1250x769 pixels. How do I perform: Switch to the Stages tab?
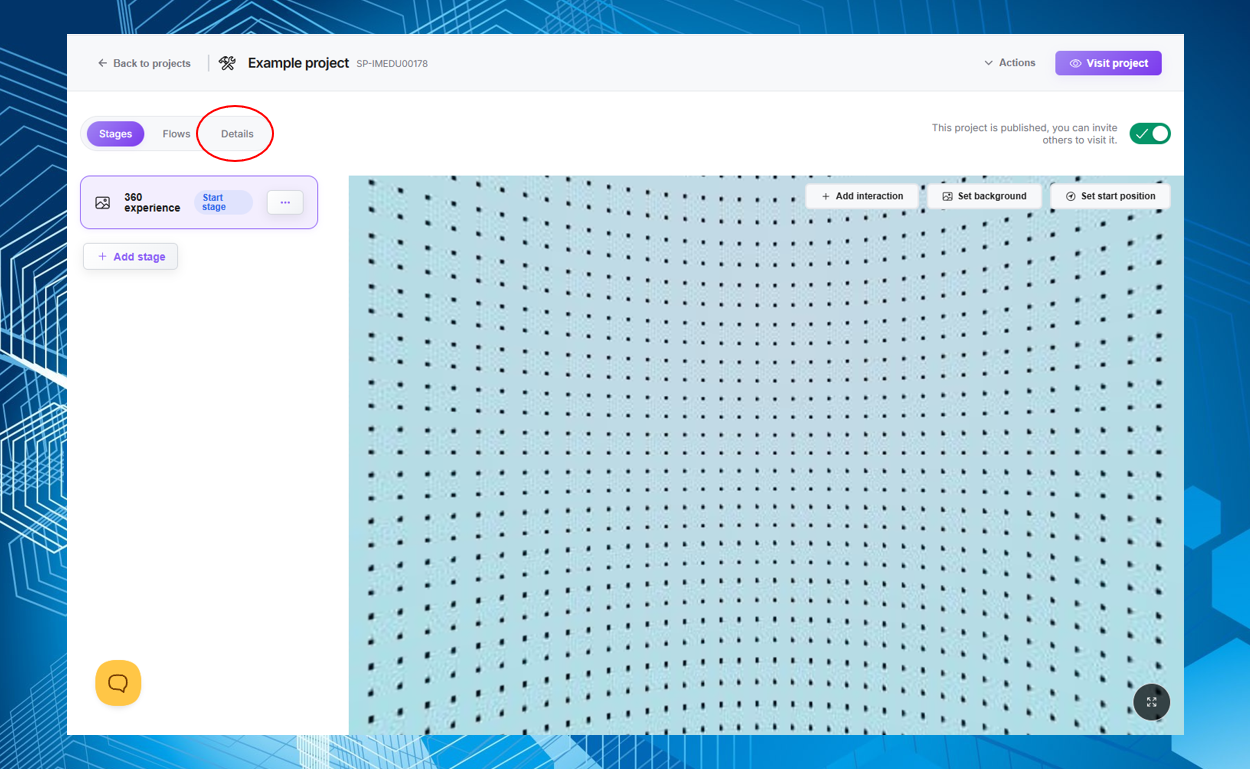click(115, 134)
